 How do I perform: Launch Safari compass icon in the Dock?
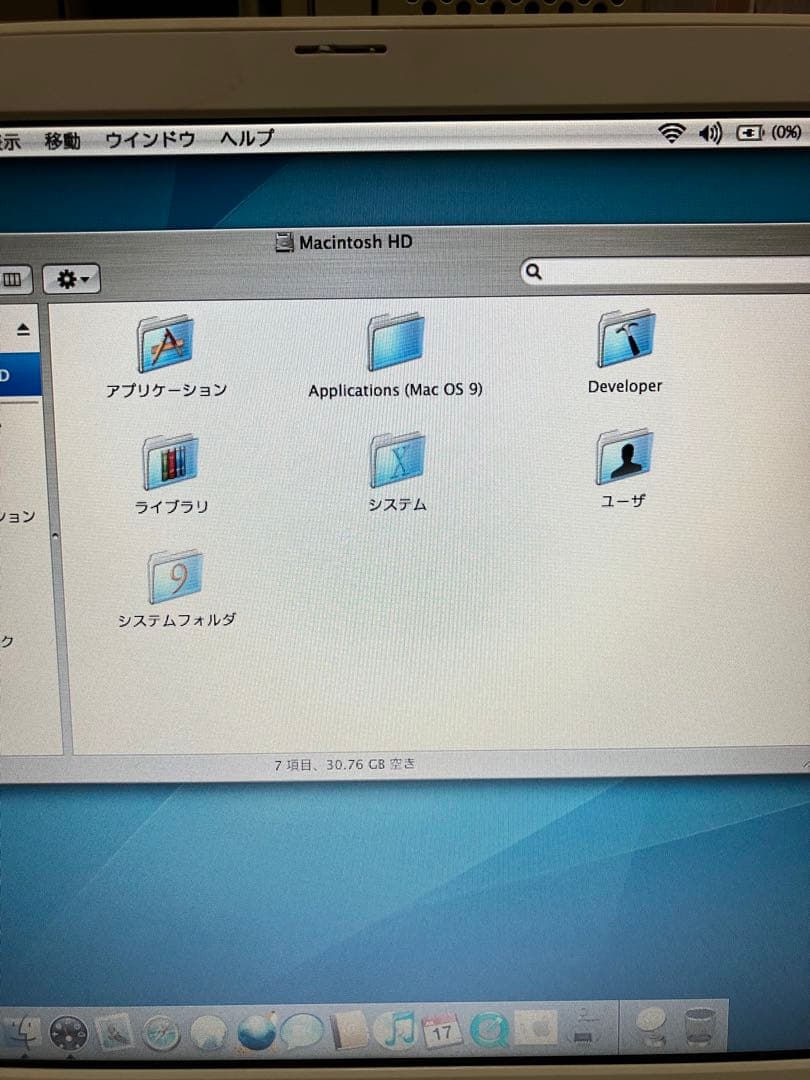coord(162,1033)
